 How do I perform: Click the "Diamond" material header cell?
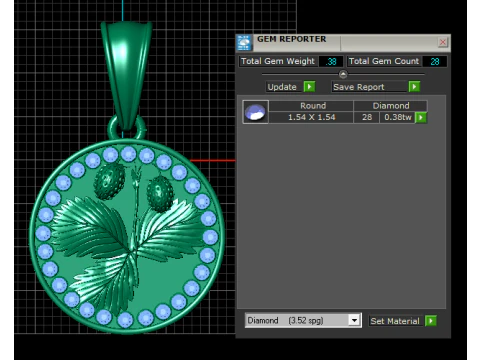click(x=391, y=106)
